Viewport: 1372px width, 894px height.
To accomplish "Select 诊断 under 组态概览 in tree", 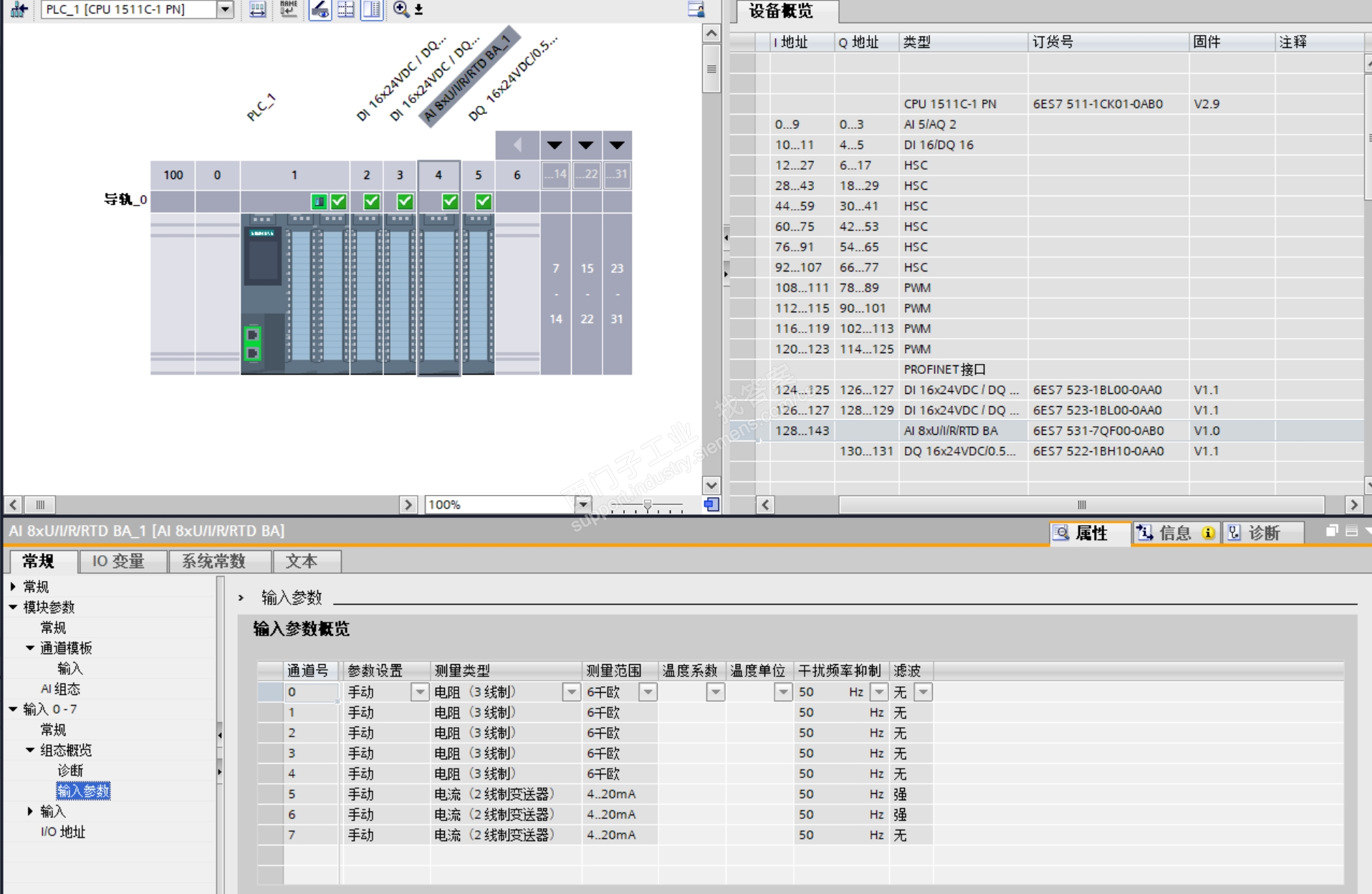I will click(x=70, y=771).
